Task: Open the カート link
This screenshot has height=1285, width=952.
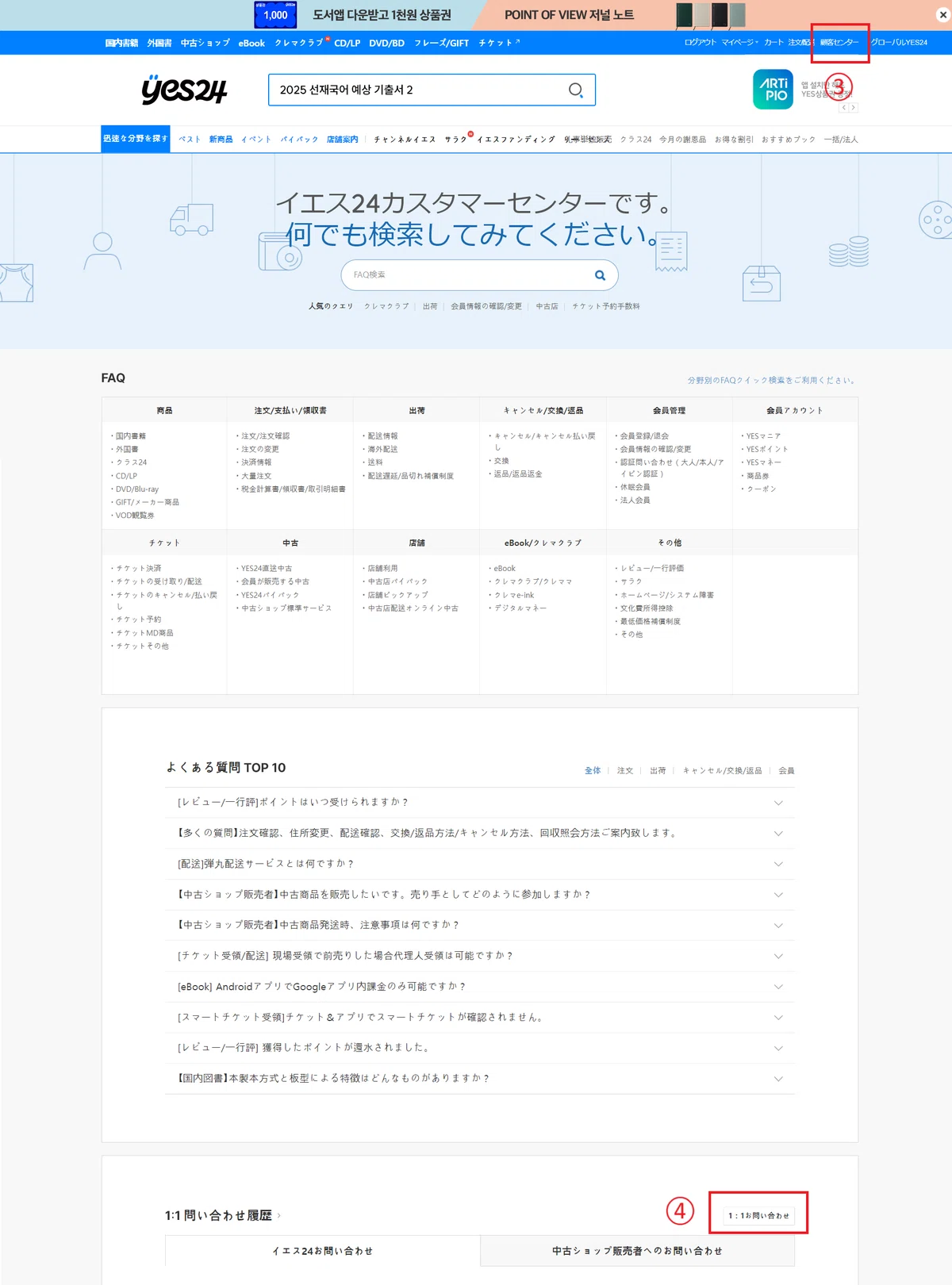Action: (x=773, y=43)
